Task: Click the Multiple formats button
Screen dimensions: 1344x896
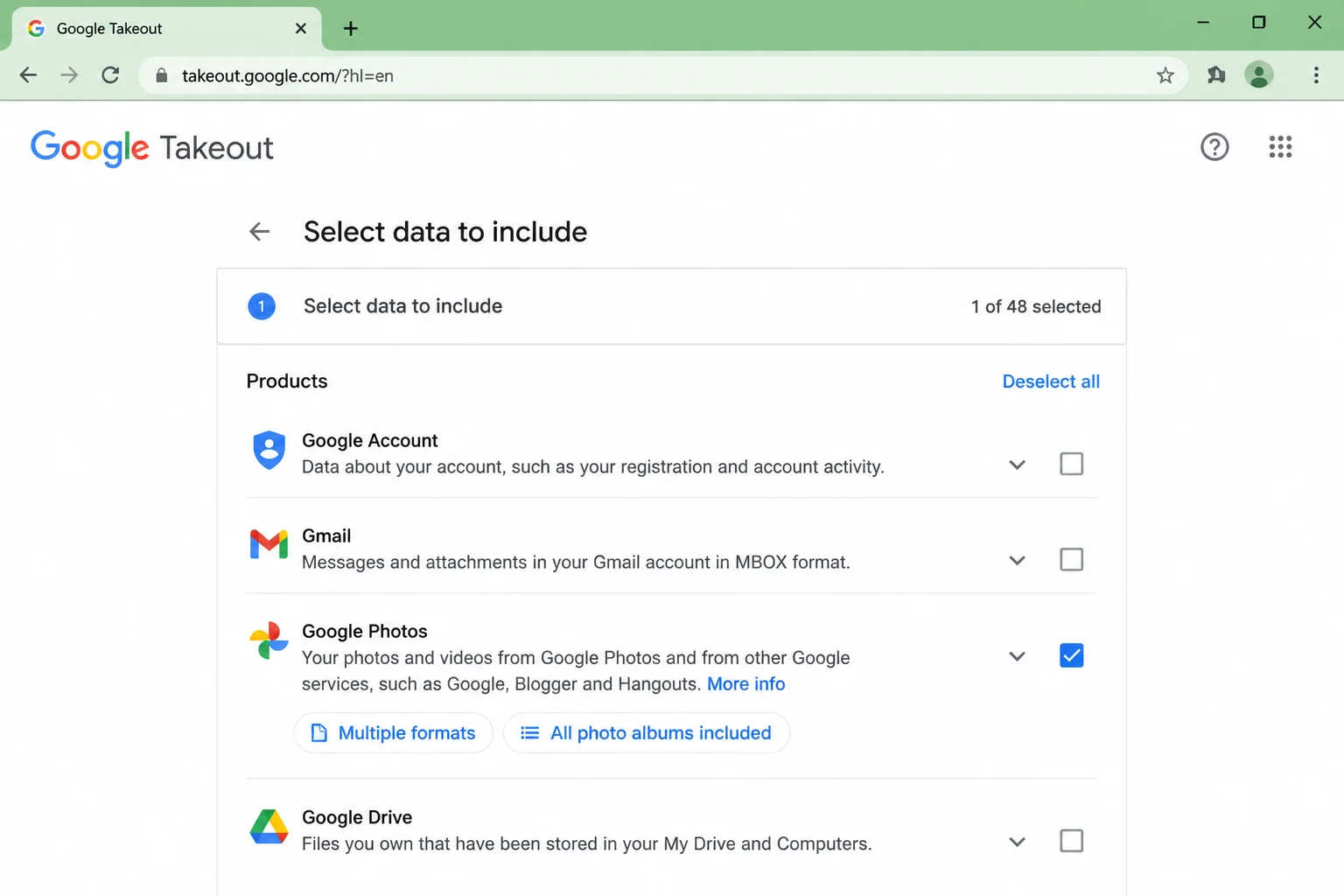Action: coord(393,733)
